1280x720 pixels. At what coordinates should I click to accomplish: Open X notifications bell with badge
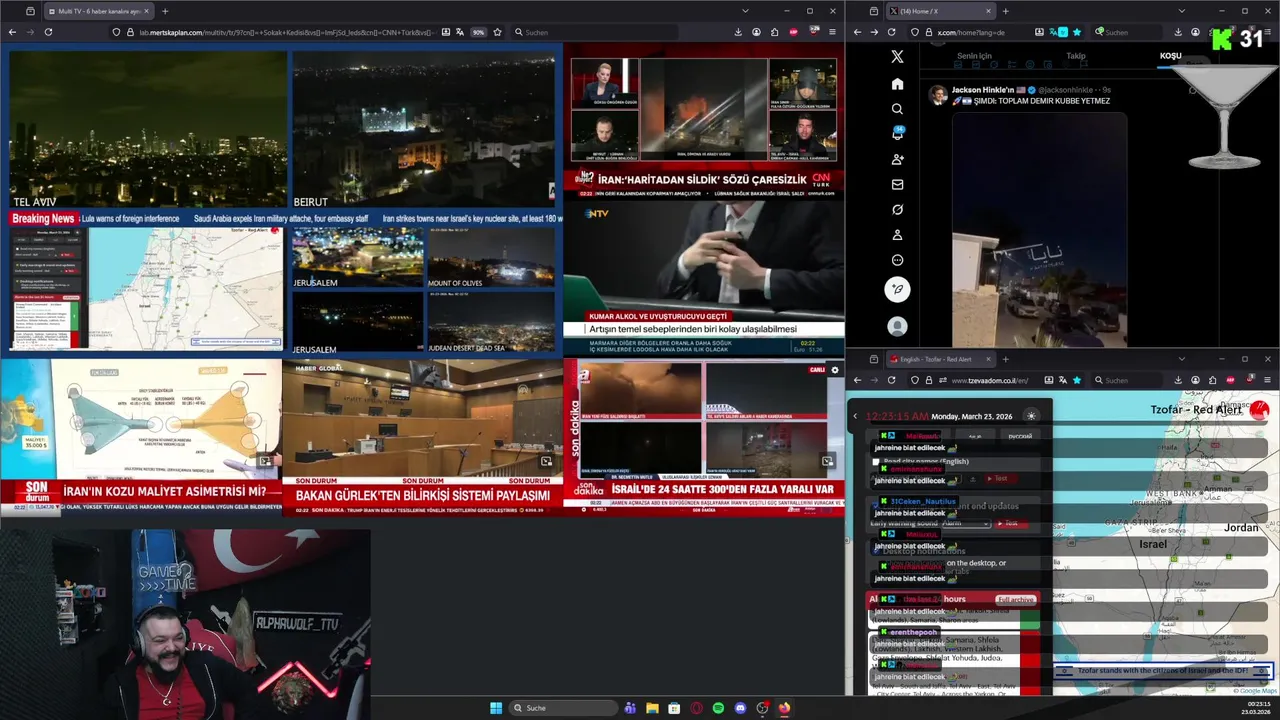pyautogui.click(x=897, y=134)
